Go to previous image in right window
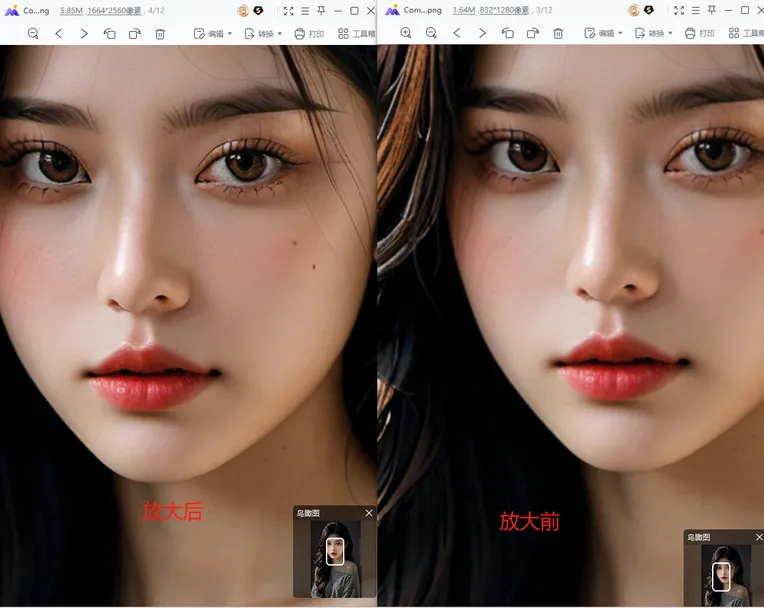 pos(457,33)
